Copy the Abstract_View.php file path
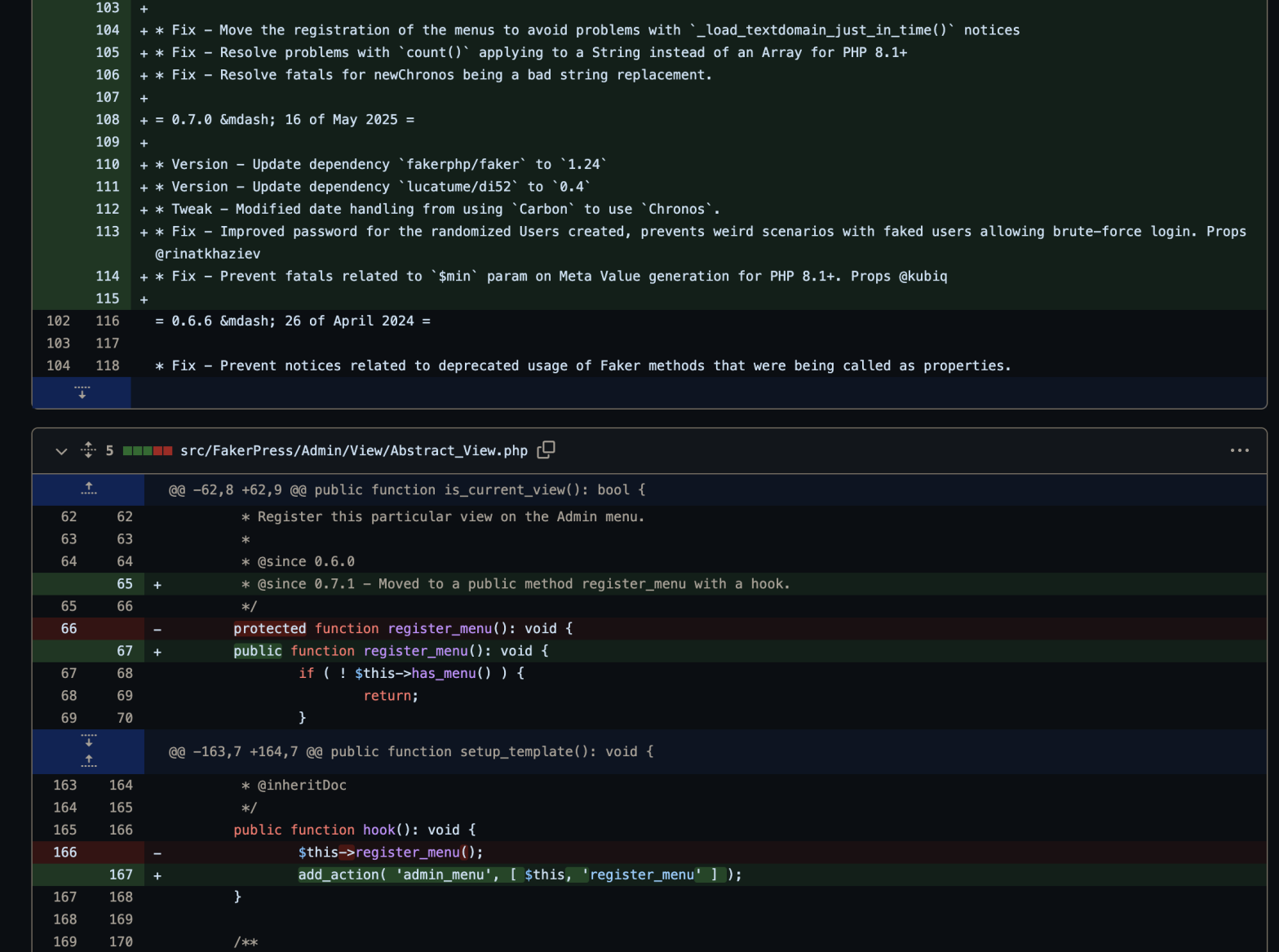This screenshot has width=1279, height=952. (x=547, y=449)
